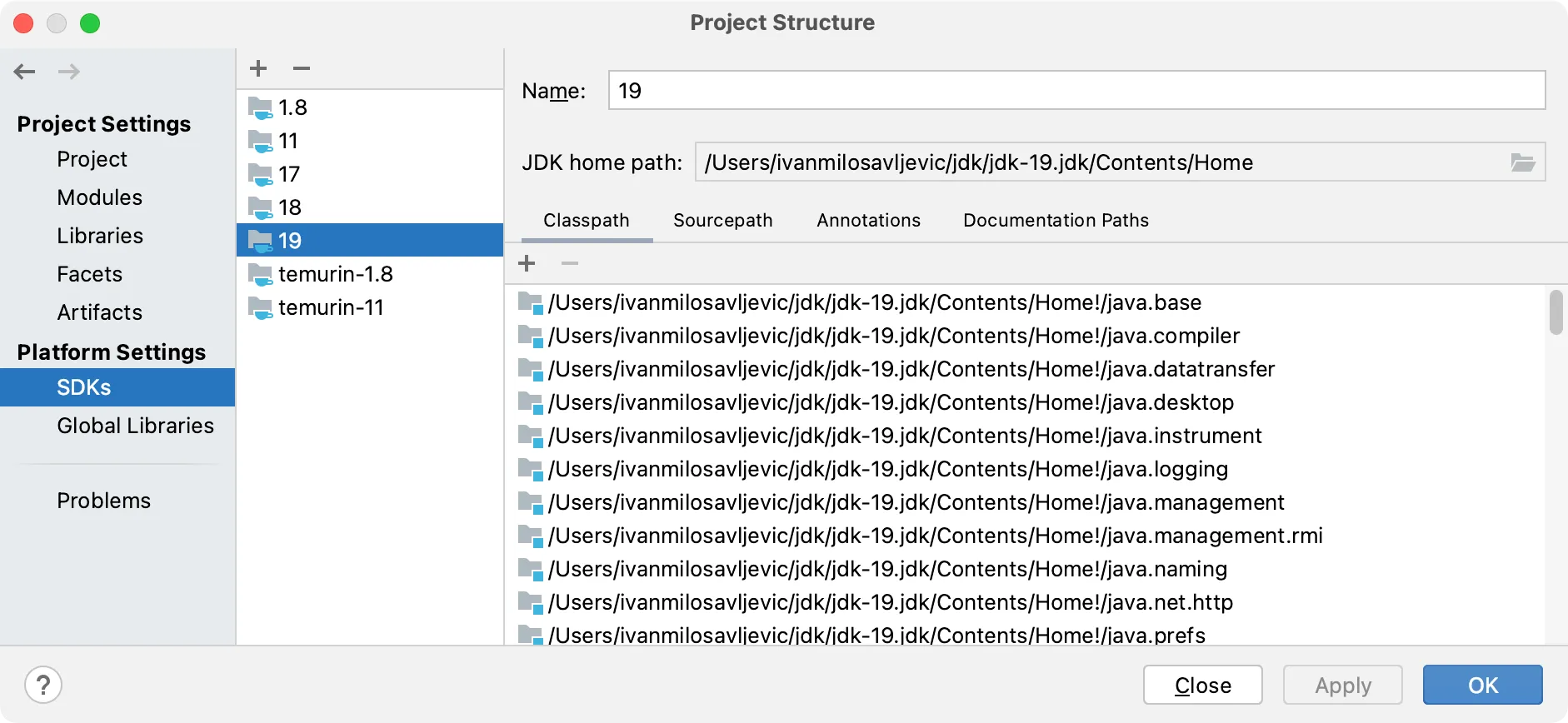Select the java.net.http classpath entry

click(x=1025, y=602)
